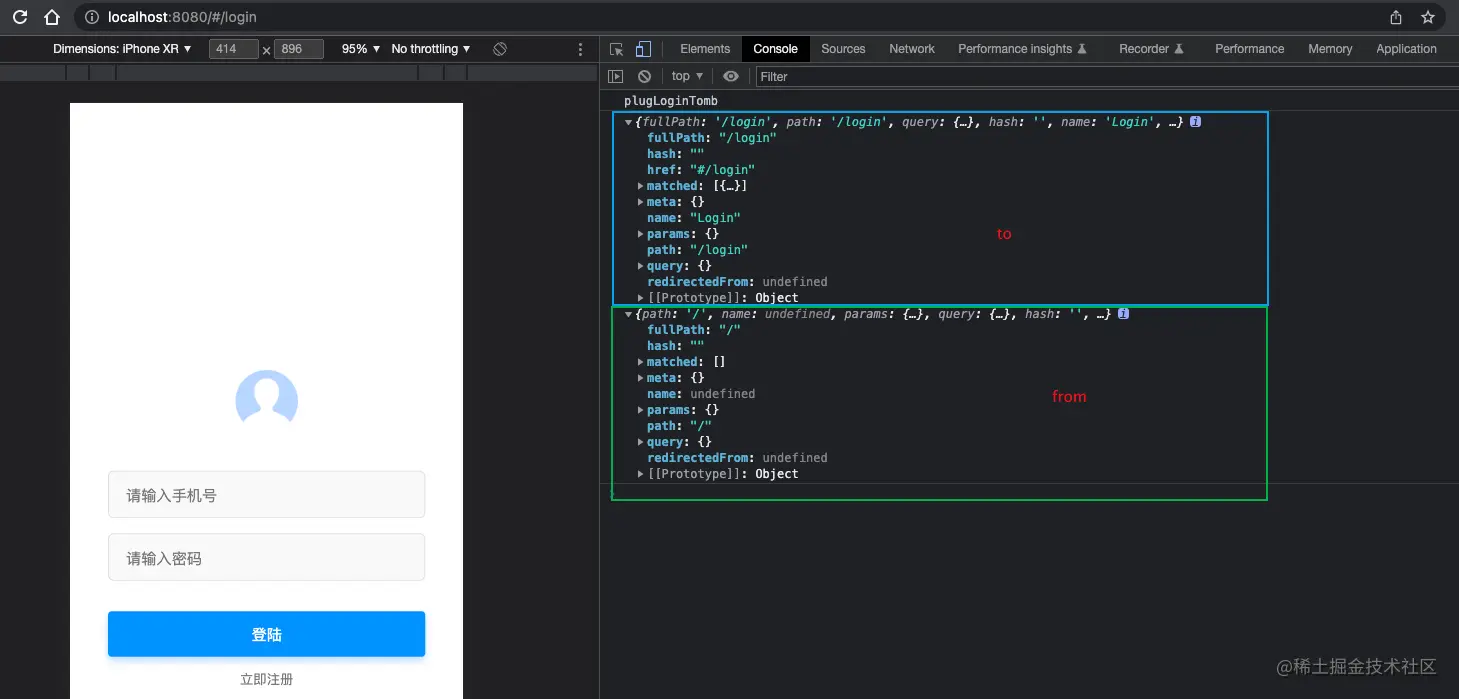
Task: Open the 95% zoom dropdown
Action: 361,49
